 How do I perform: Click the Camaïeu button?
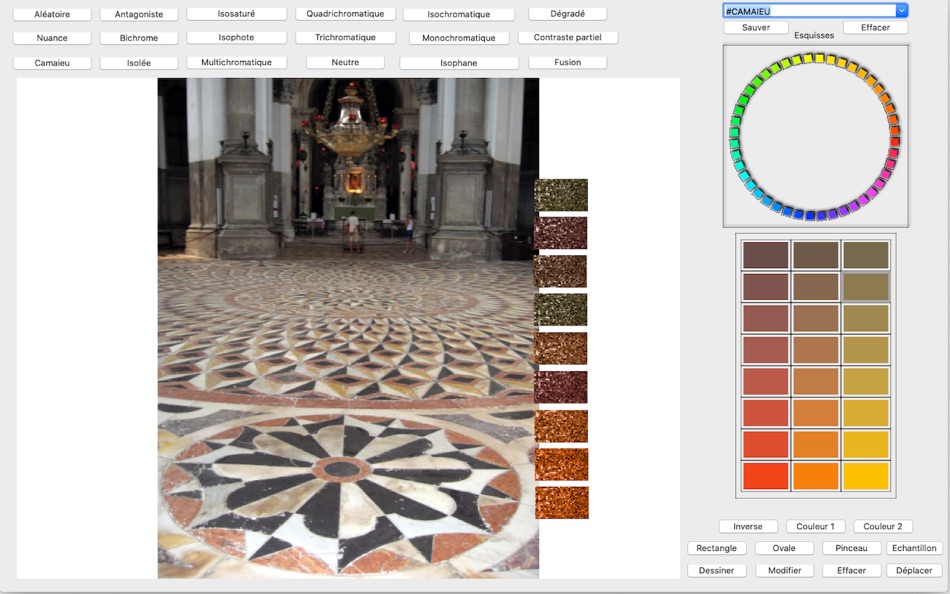(52, 62)
